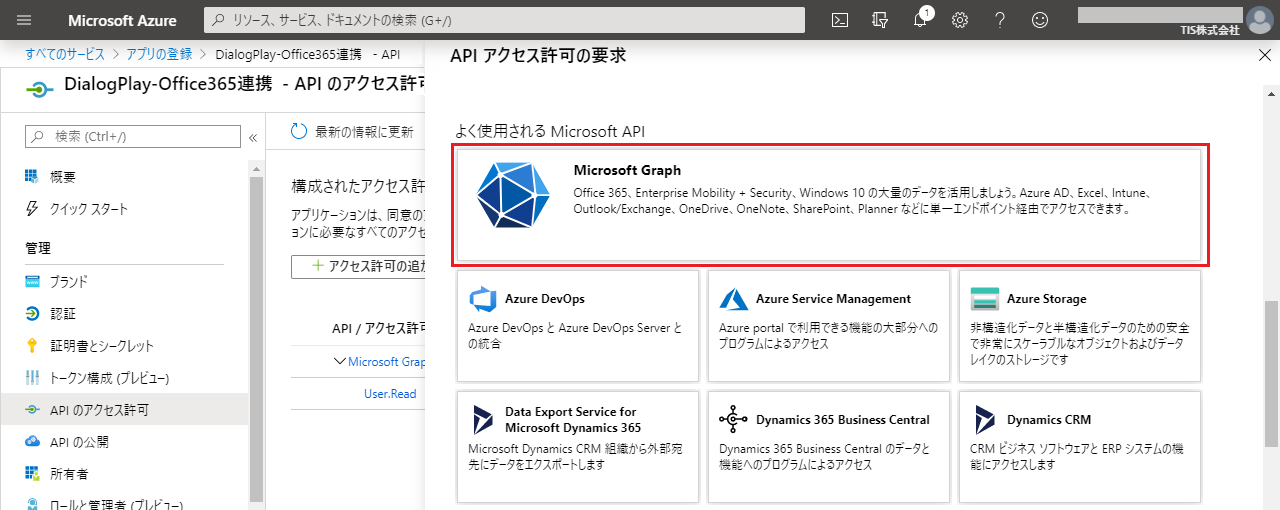
Task: Click the 最新の情報に更新 refresh button
Action: [352, 131]
